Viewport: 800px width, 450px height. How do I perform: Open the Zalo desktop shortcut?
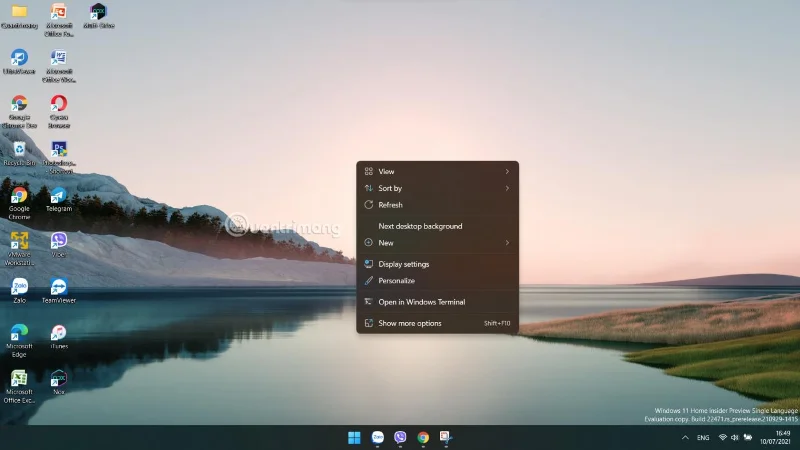pos(19,291)
